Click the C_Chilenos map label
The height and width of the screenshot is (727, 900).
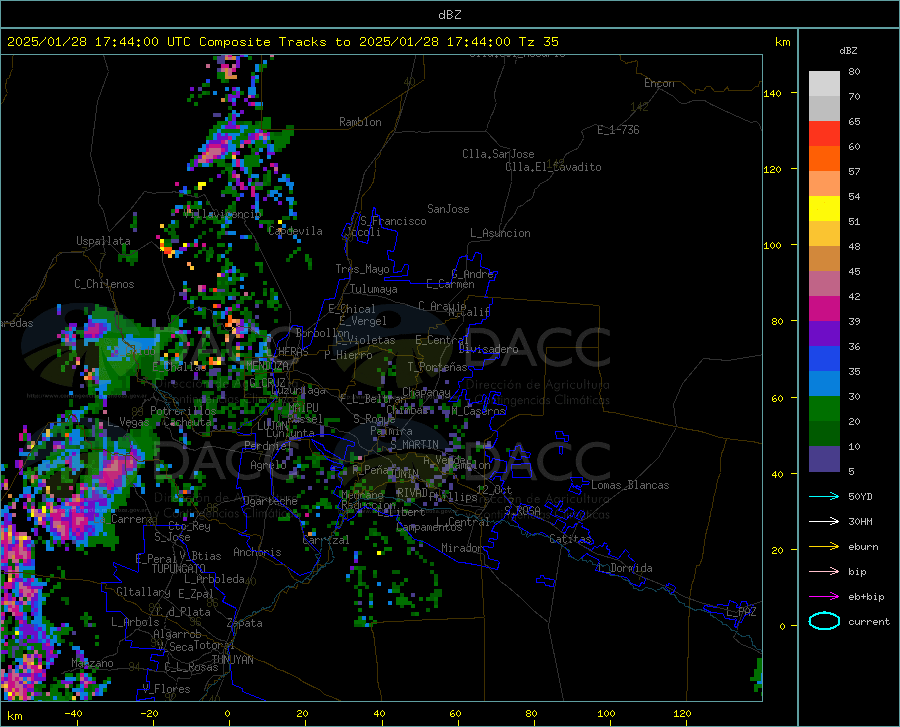tap(104, 284)
